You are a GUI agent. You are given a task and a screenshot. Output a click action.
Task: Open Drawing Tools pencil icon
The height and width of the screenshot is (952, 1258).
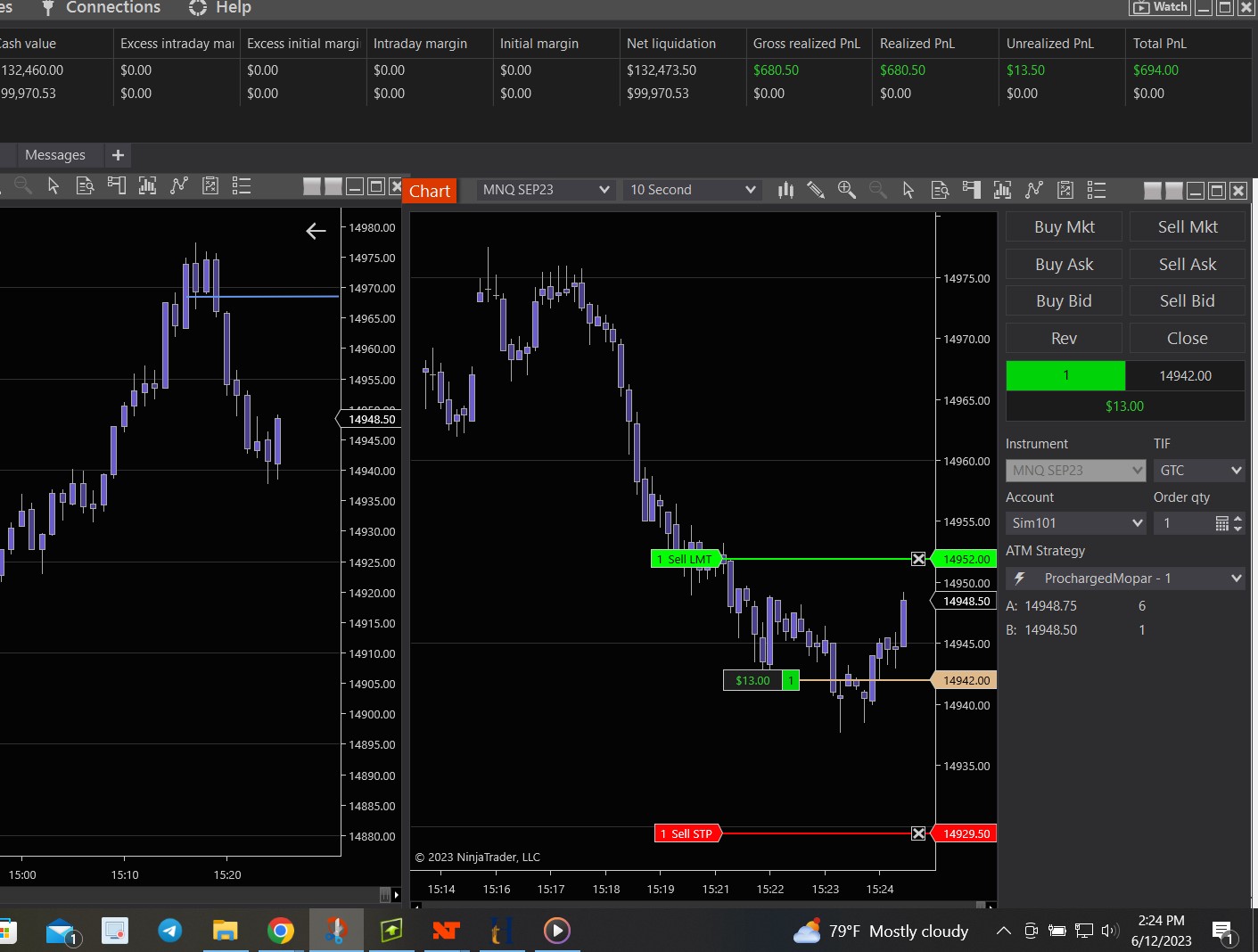tap(816, 190)
